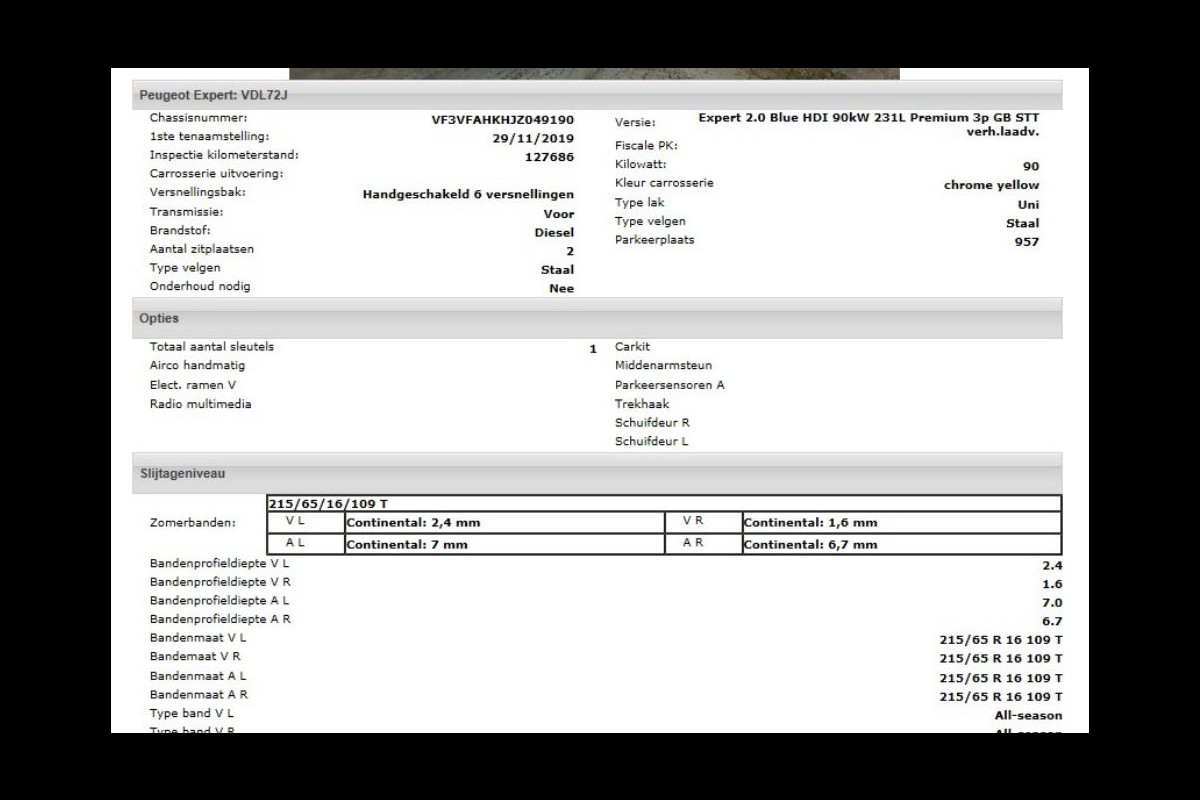This screenshot has height=800, width=1200.
Task: Click the Diesel fuel type value
Action: [554, 232]
